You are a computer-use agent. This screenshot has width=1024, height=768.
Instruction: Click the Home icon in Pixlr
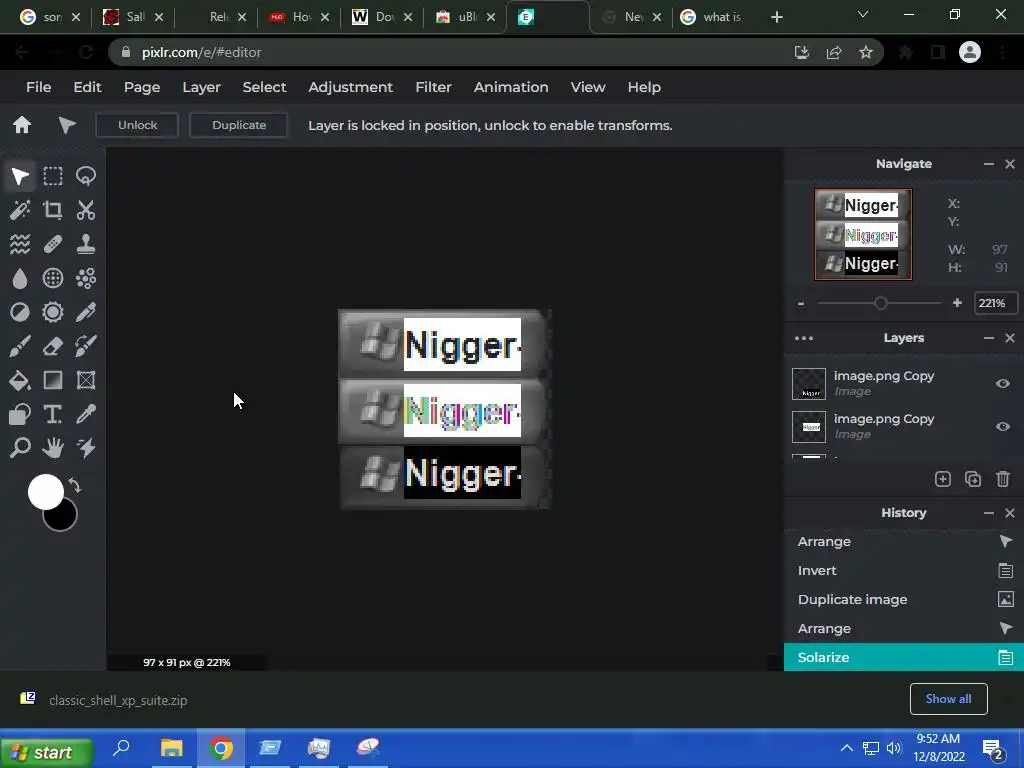22,125
